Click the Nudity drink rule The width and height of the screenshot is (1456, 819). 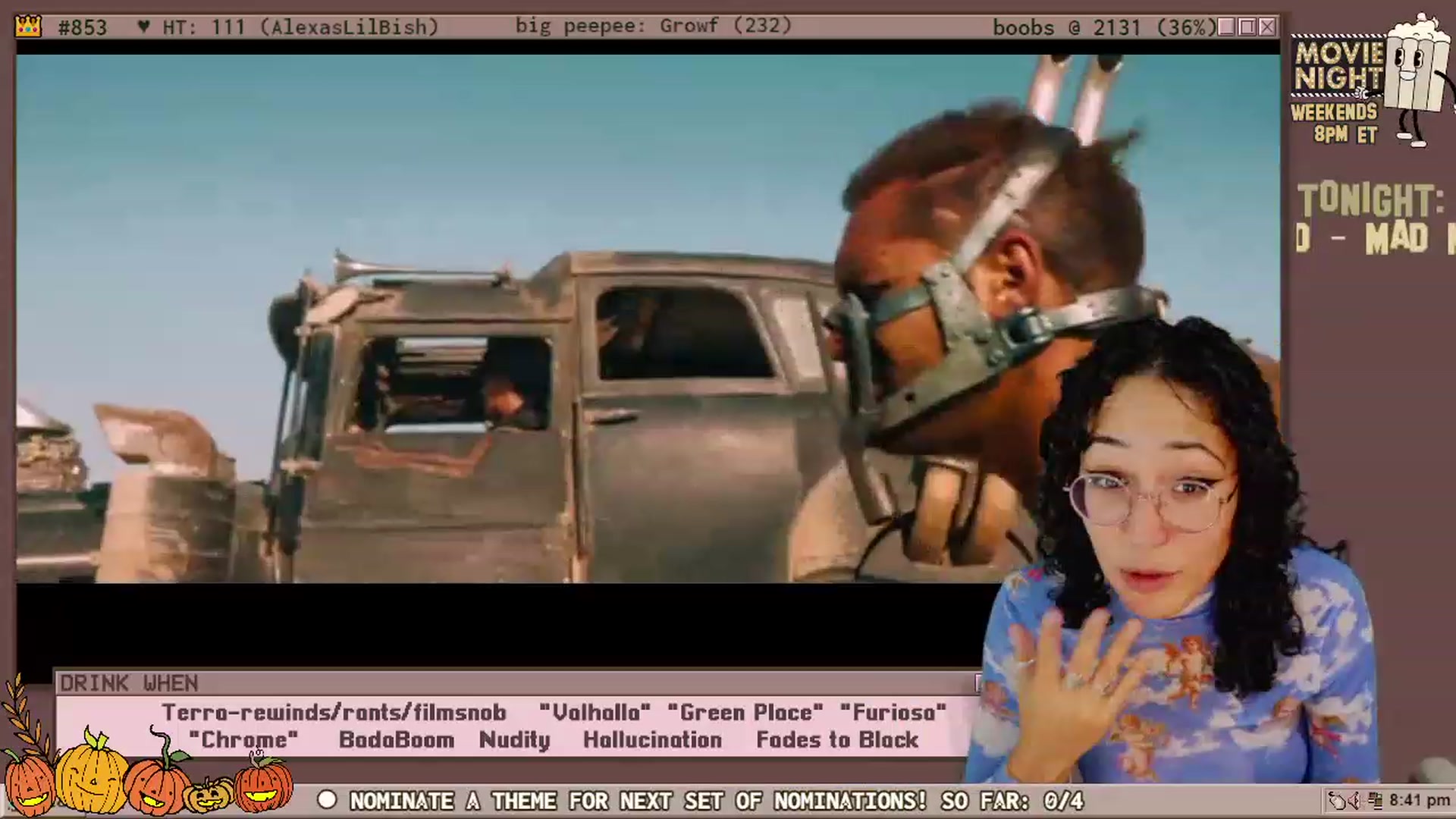coord(515,740)
